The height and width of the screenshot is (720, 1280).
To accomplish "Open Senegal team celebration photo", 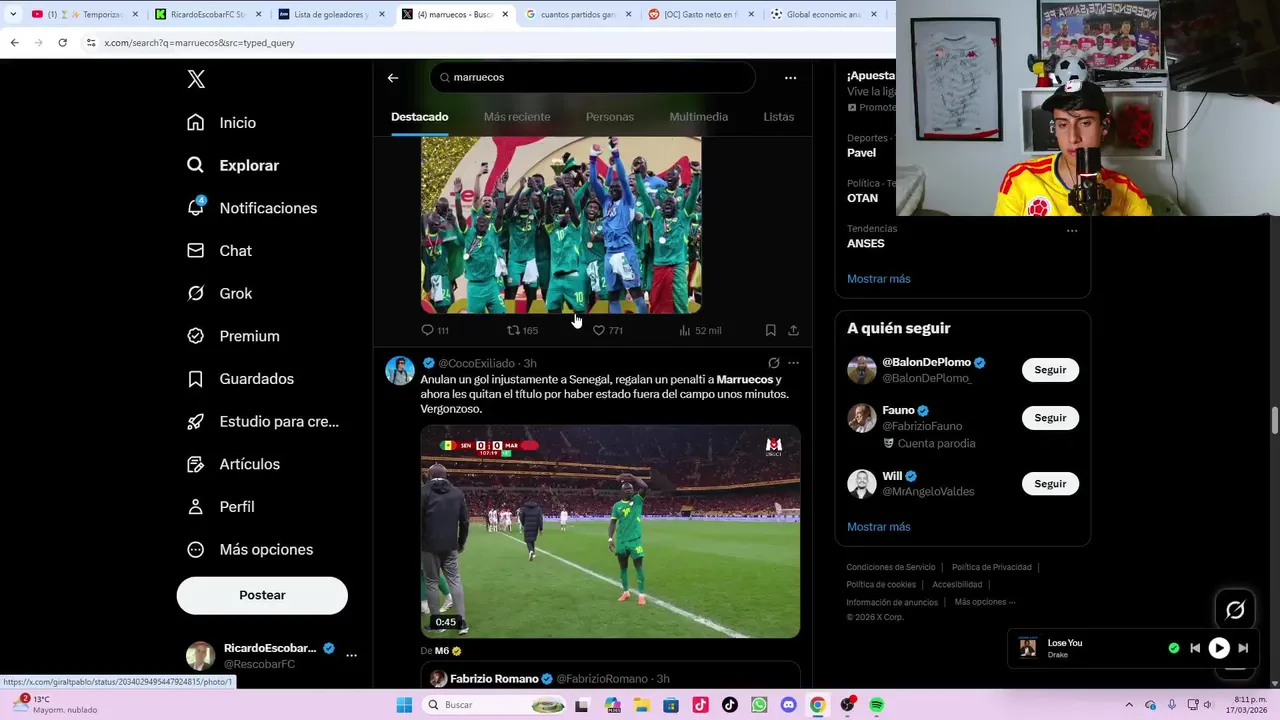I will pyautogui.click(x=561, y=225).
